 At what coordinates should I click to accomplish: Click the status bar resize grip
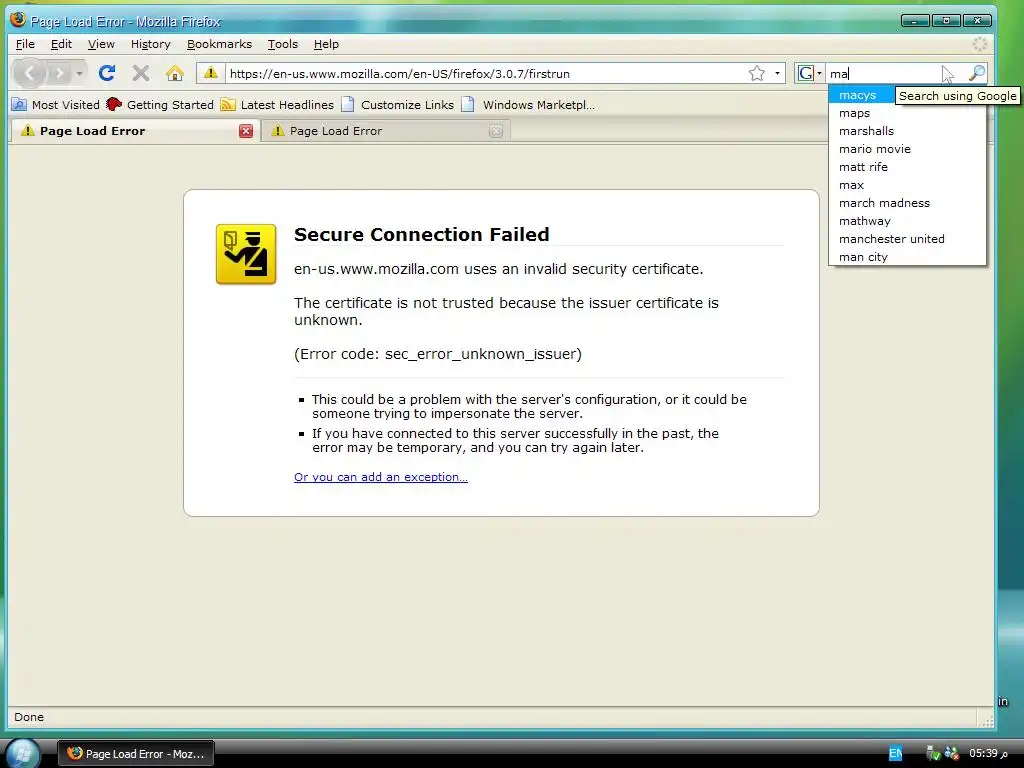pos(986,720)
